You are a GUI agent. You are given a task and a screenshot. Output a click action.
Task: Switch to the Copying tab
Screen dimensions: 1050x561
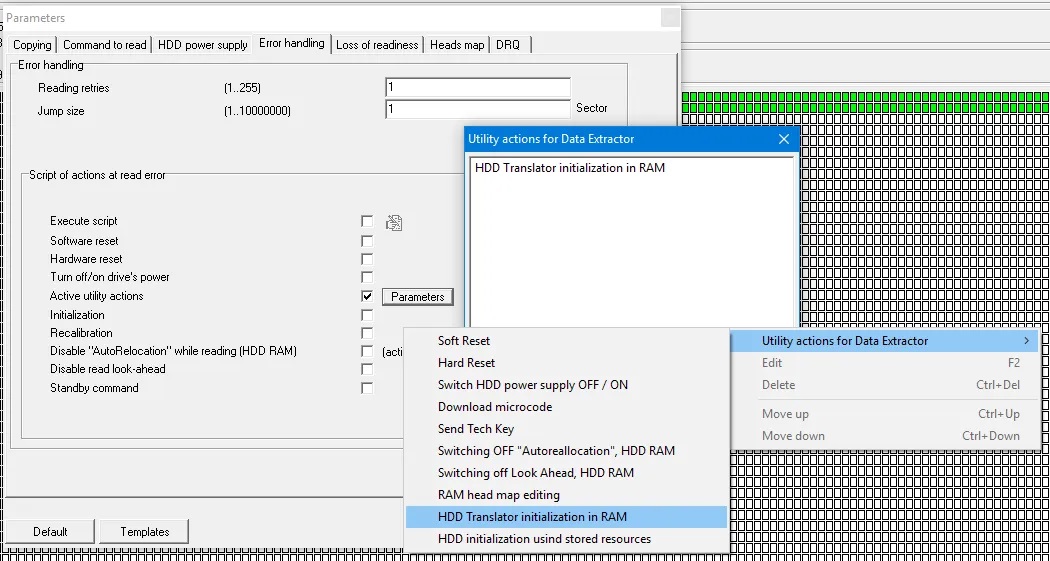point(32,45)
